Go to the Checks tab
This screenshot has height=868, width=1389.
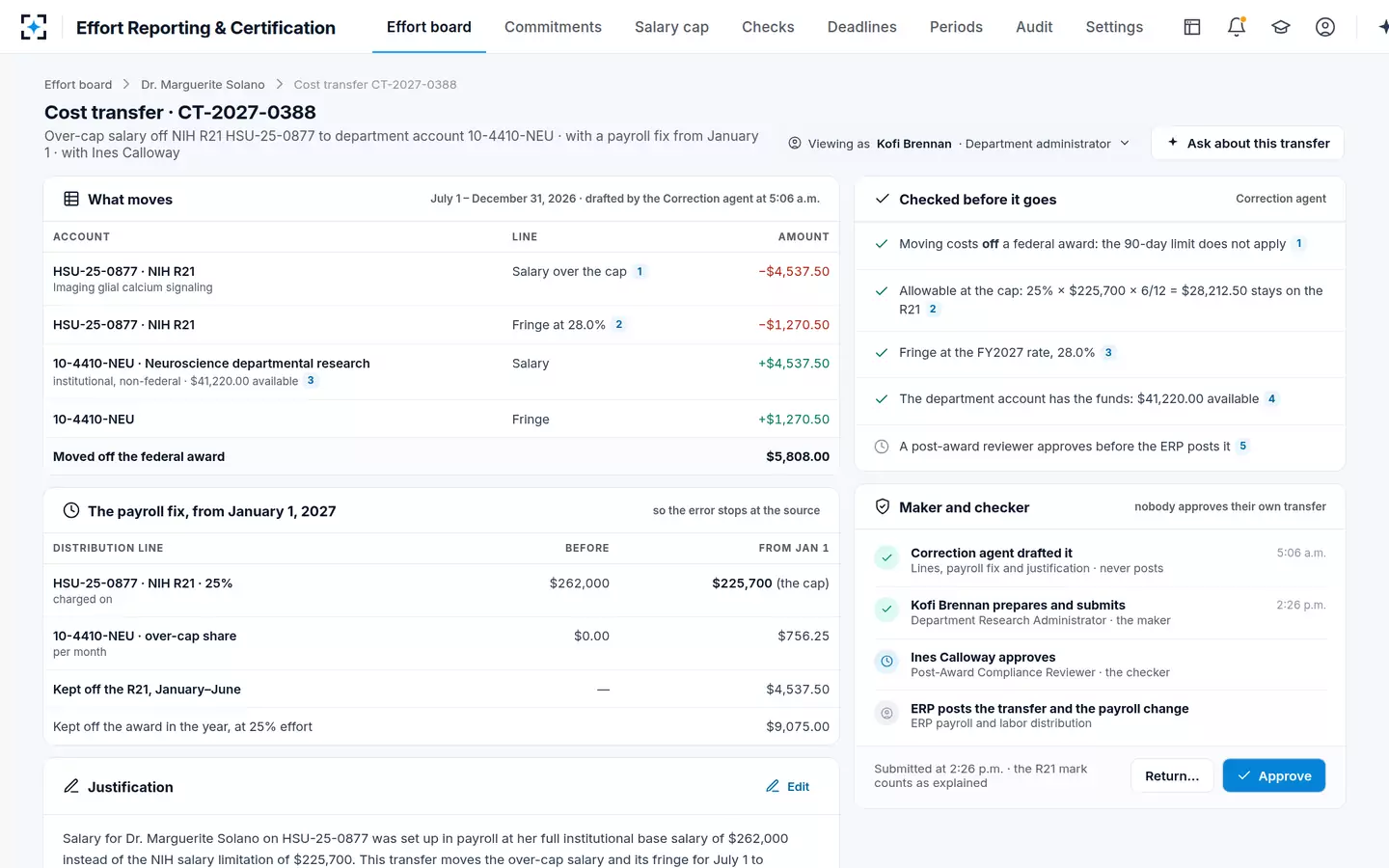click(x=768, y=27)
